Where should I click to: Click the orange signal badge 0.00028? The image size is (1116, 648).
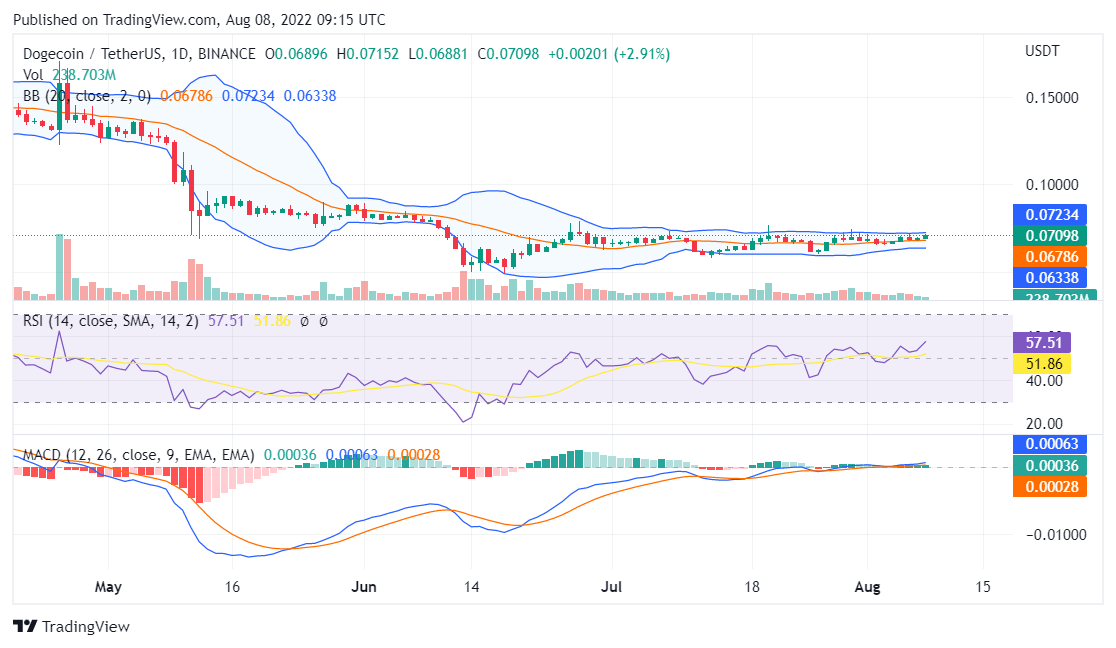[1050, 486]
